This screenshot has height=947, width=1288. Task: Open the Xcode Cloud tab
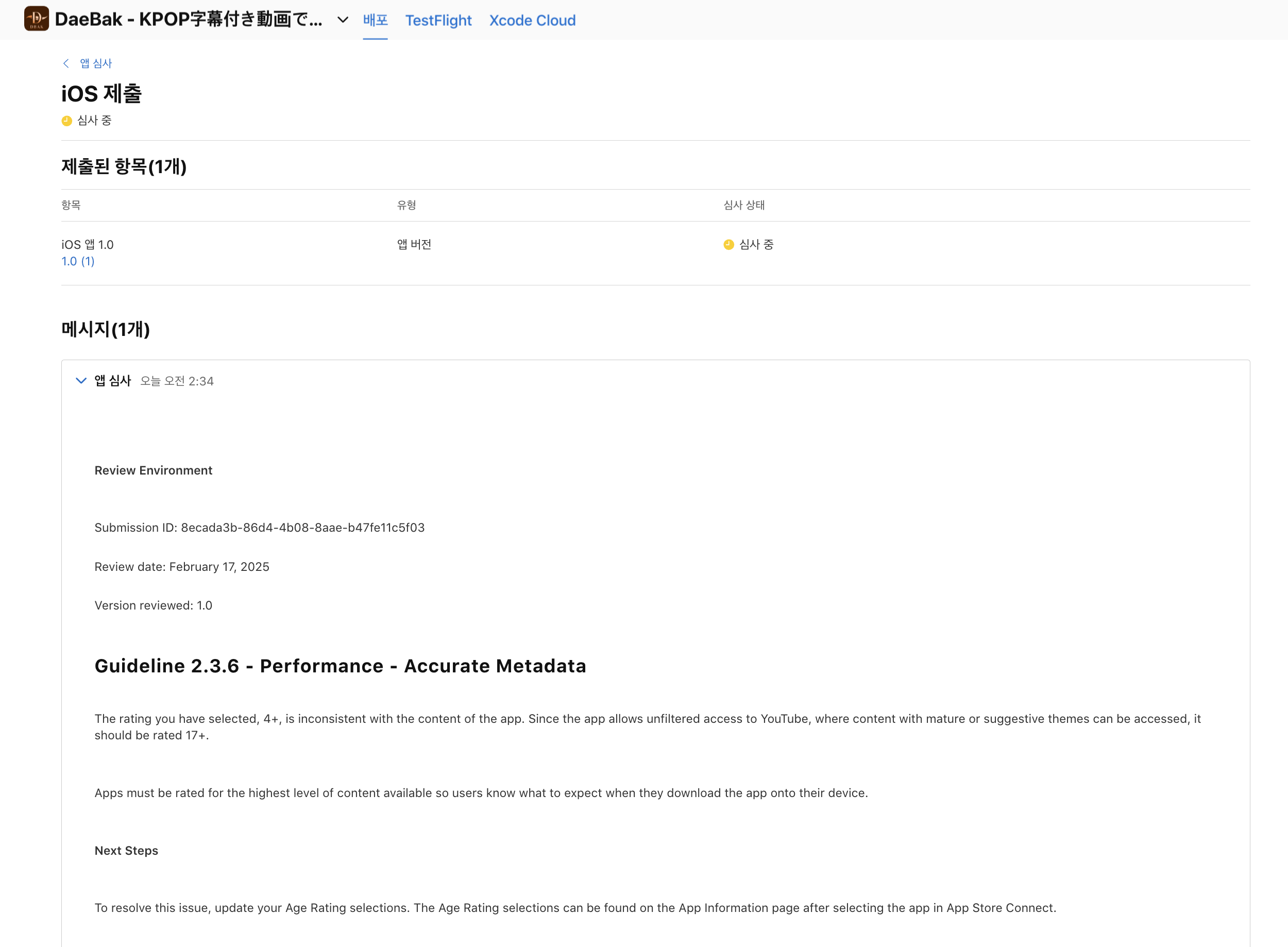click(533, 20)
